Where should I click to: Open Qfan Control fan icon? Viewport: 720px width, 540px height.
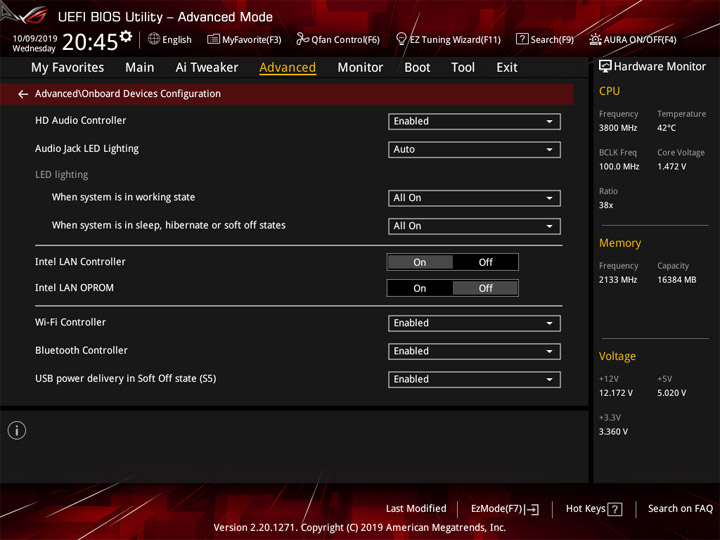point(302,39)
